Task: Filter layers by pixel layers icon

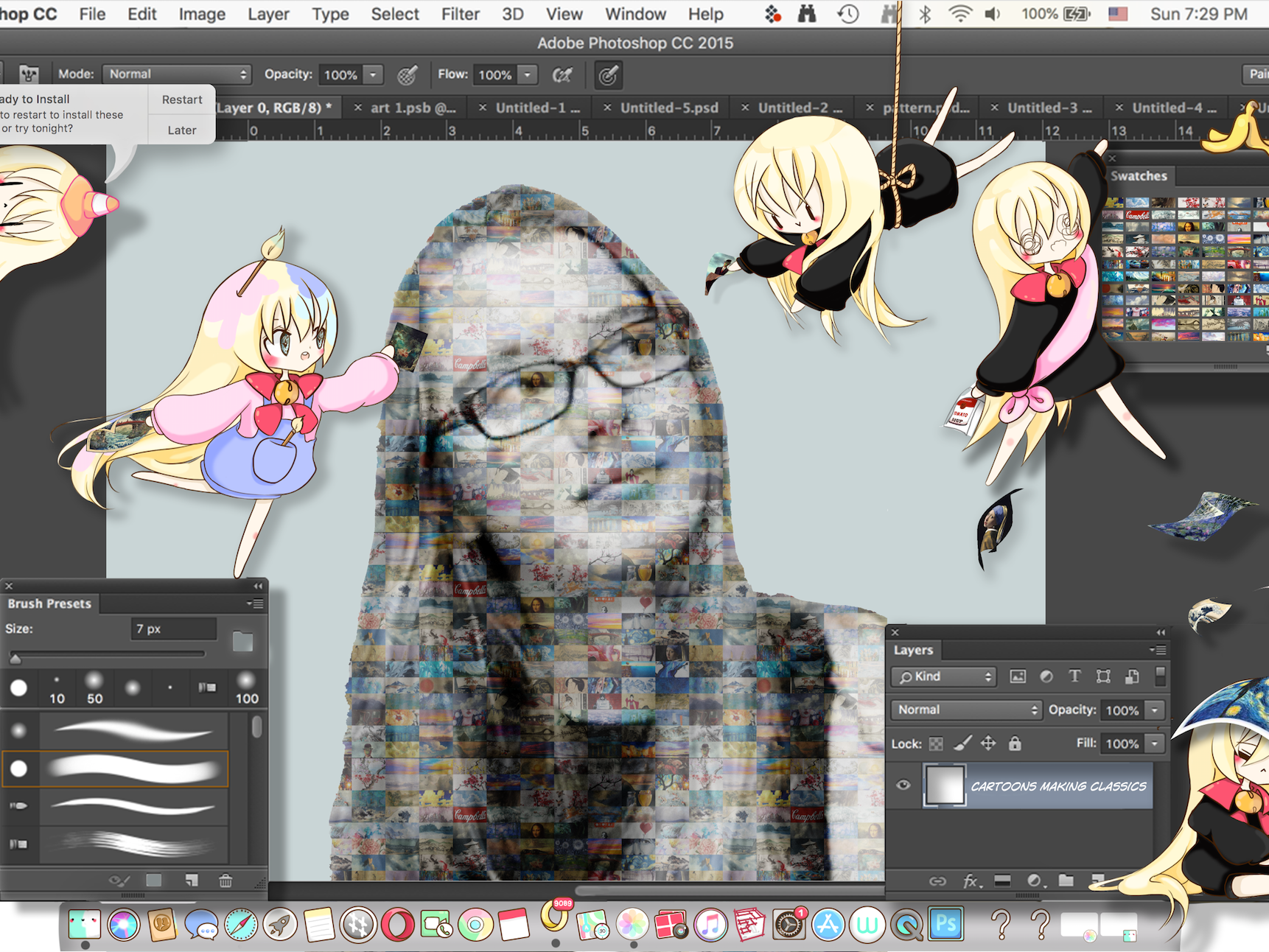Action: (1018, 676)
